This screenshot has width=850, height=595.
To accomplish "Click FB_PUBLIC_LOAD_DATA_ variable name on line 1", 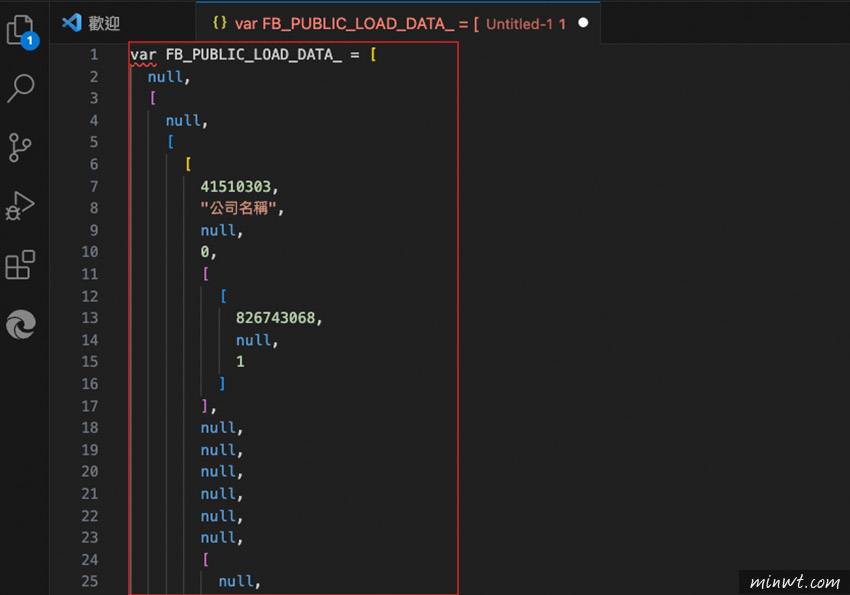I will point(254,55).
